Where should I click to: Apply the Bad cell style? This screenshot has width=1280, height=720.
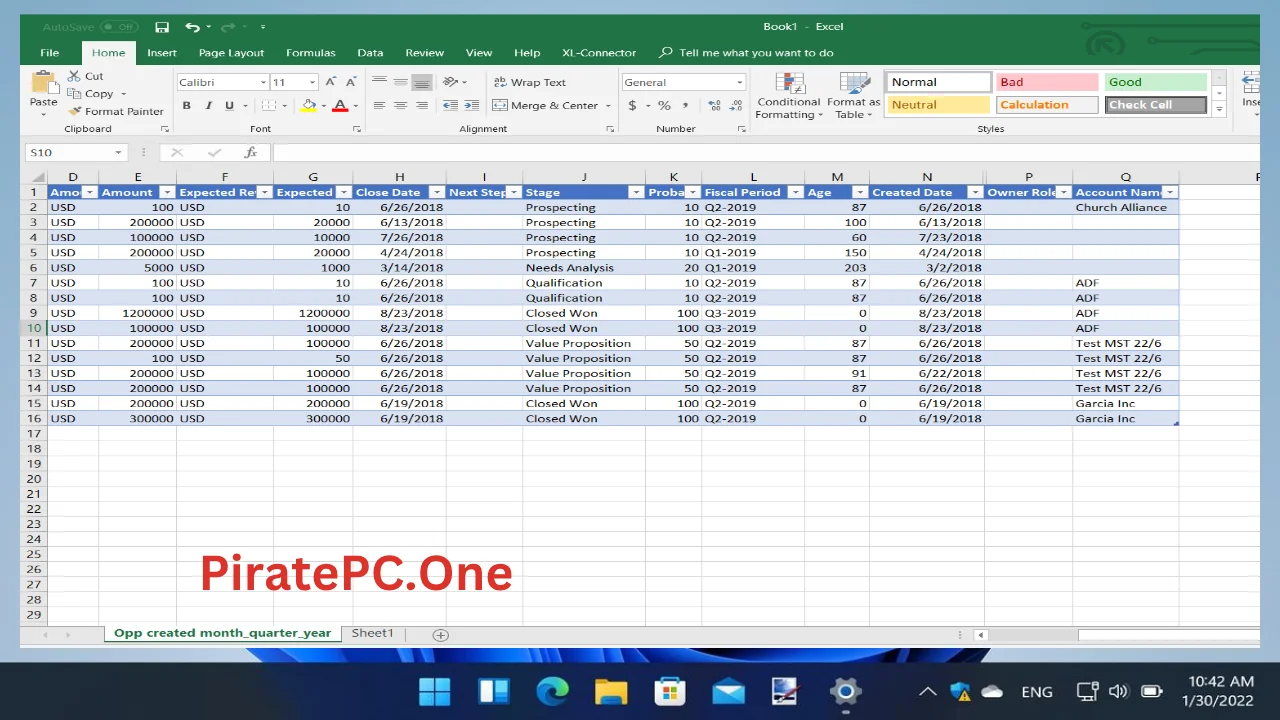pos(1047,82)
